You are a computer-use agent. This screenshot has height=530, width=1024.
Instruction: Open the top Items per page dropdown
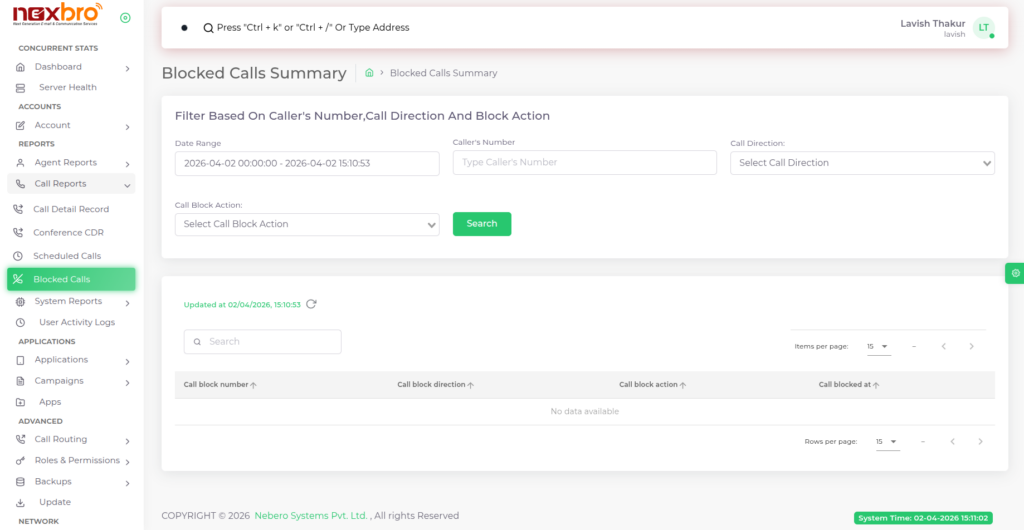point(878,346)
